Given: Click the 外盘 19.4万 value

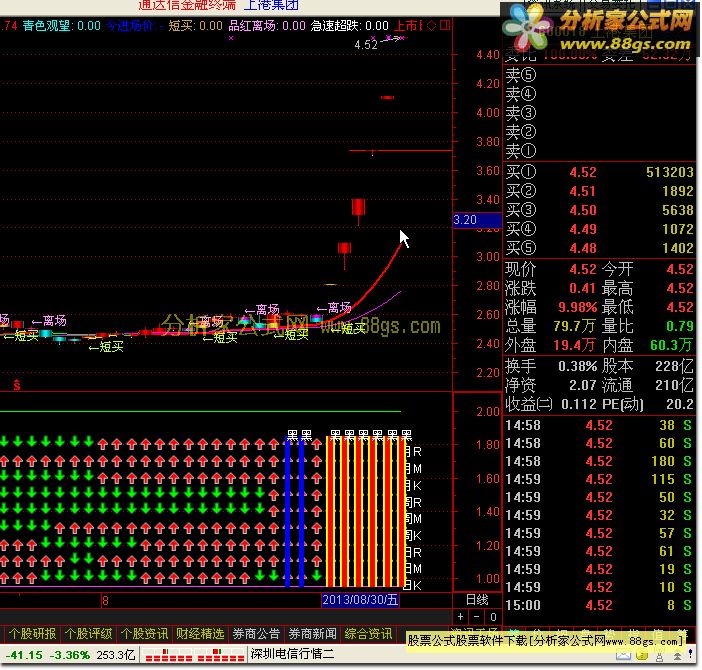Looking at the screenshot, I should pos(574,345).
